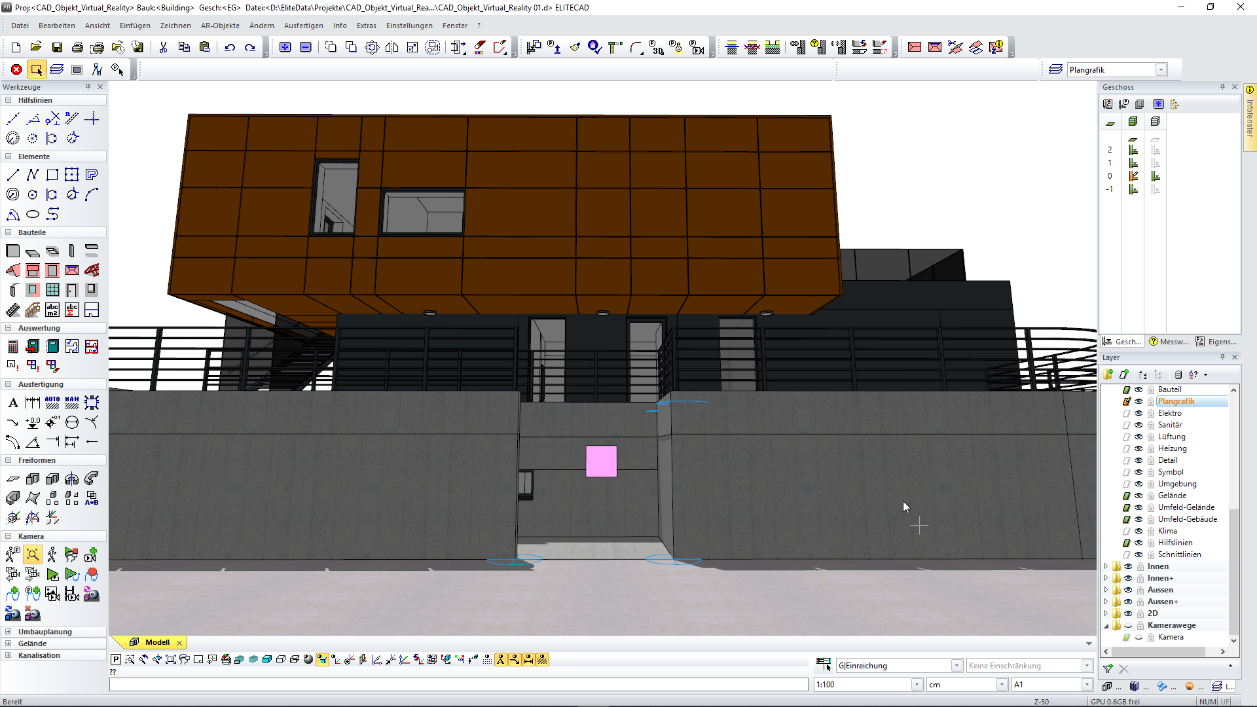Select the text tool in Ausfertigung
Viewport: 1257px width, 707px height.
click(x=13, y=403)
